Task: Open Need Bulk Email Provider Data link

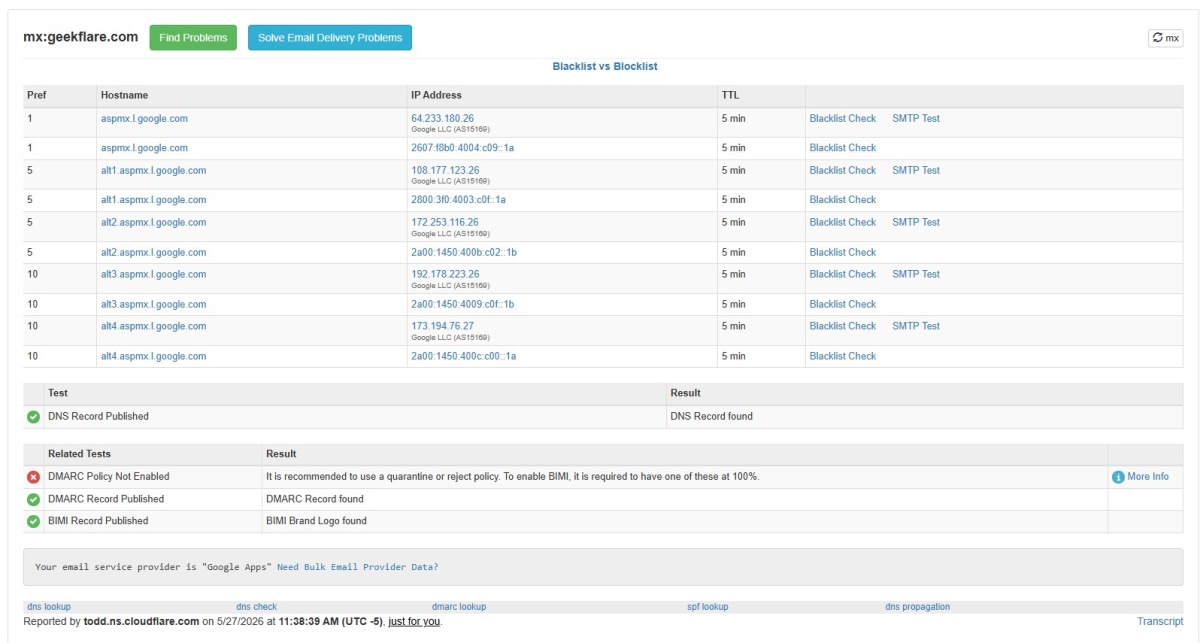Action: click(x=357, y=567)
